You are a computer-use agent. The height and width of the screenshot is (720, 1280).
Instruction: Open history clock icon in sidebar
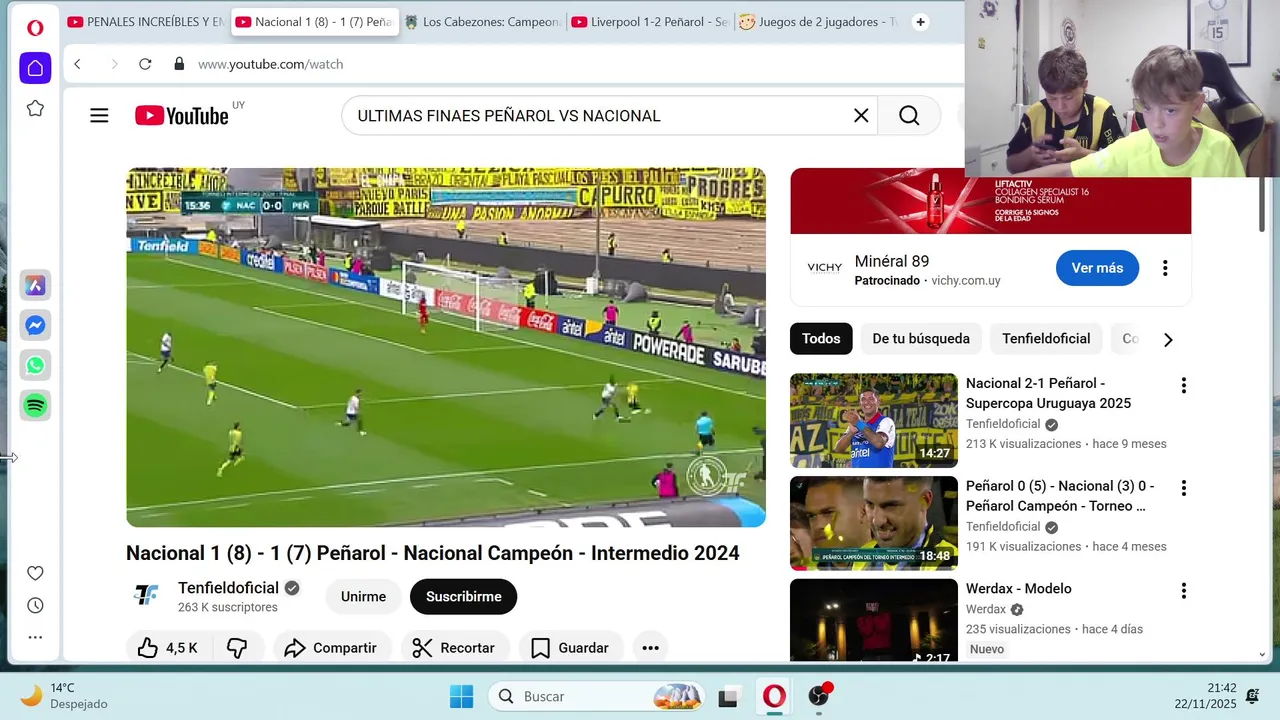point(35,605)
